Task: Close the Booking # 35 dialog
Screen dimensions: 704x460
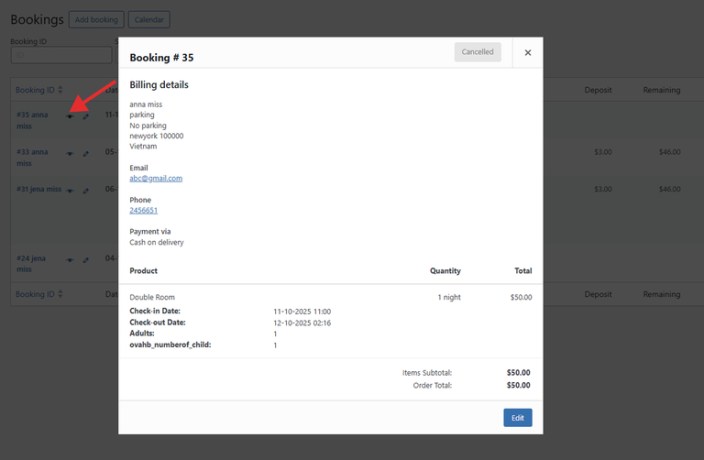Action: point(528,53)
